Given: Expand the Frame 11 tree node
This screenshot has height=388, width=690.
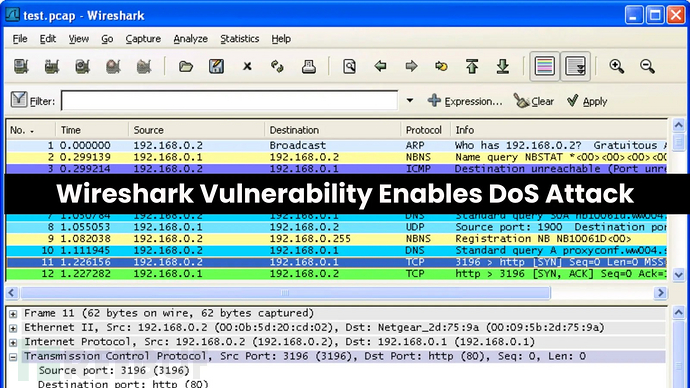Looking at the screenshot, I should (x=13, y=314).
